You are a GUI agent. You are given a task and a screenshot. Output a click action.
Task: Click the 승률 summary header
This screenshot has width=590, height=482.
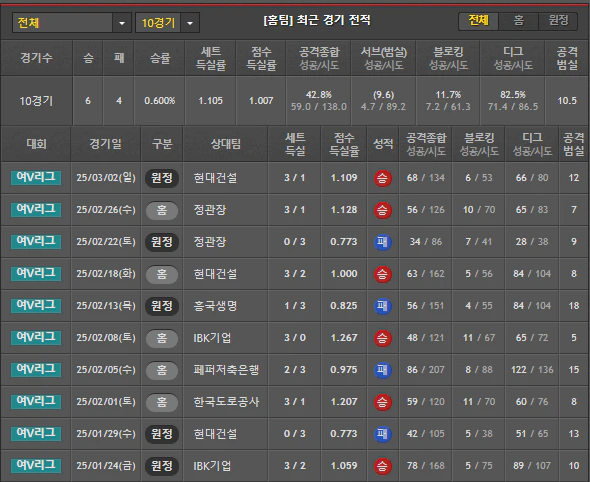click(x=160, y=58)
